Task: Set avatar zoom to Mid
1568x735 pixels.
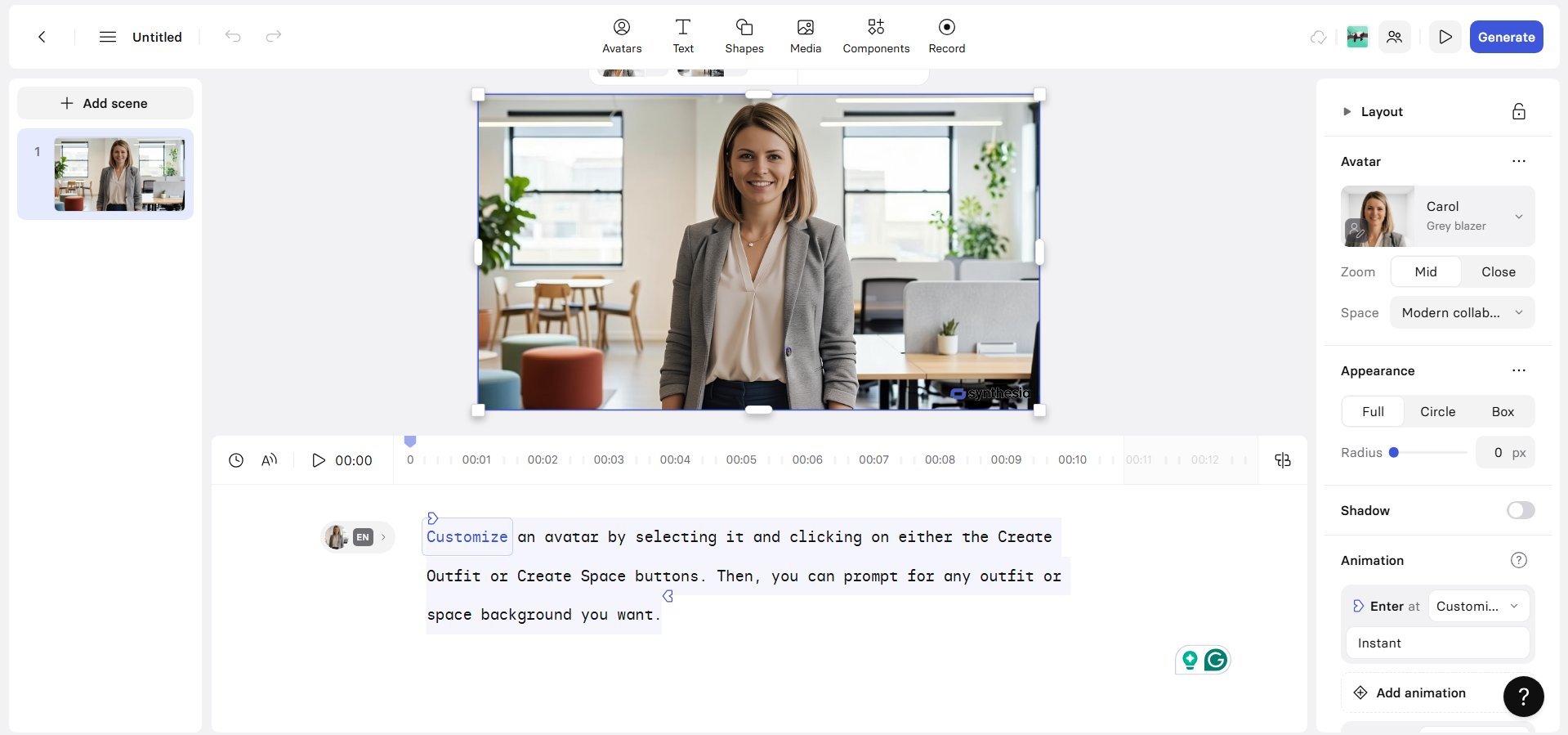Action: pos(1426,272)
